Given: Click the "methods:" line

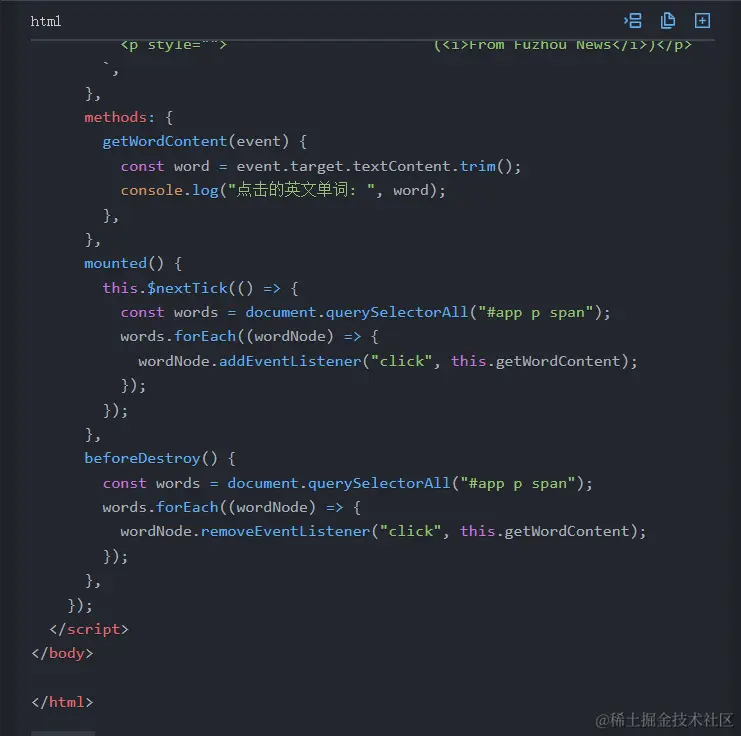Looking at the screenshot, I should (x=129, y=117).
